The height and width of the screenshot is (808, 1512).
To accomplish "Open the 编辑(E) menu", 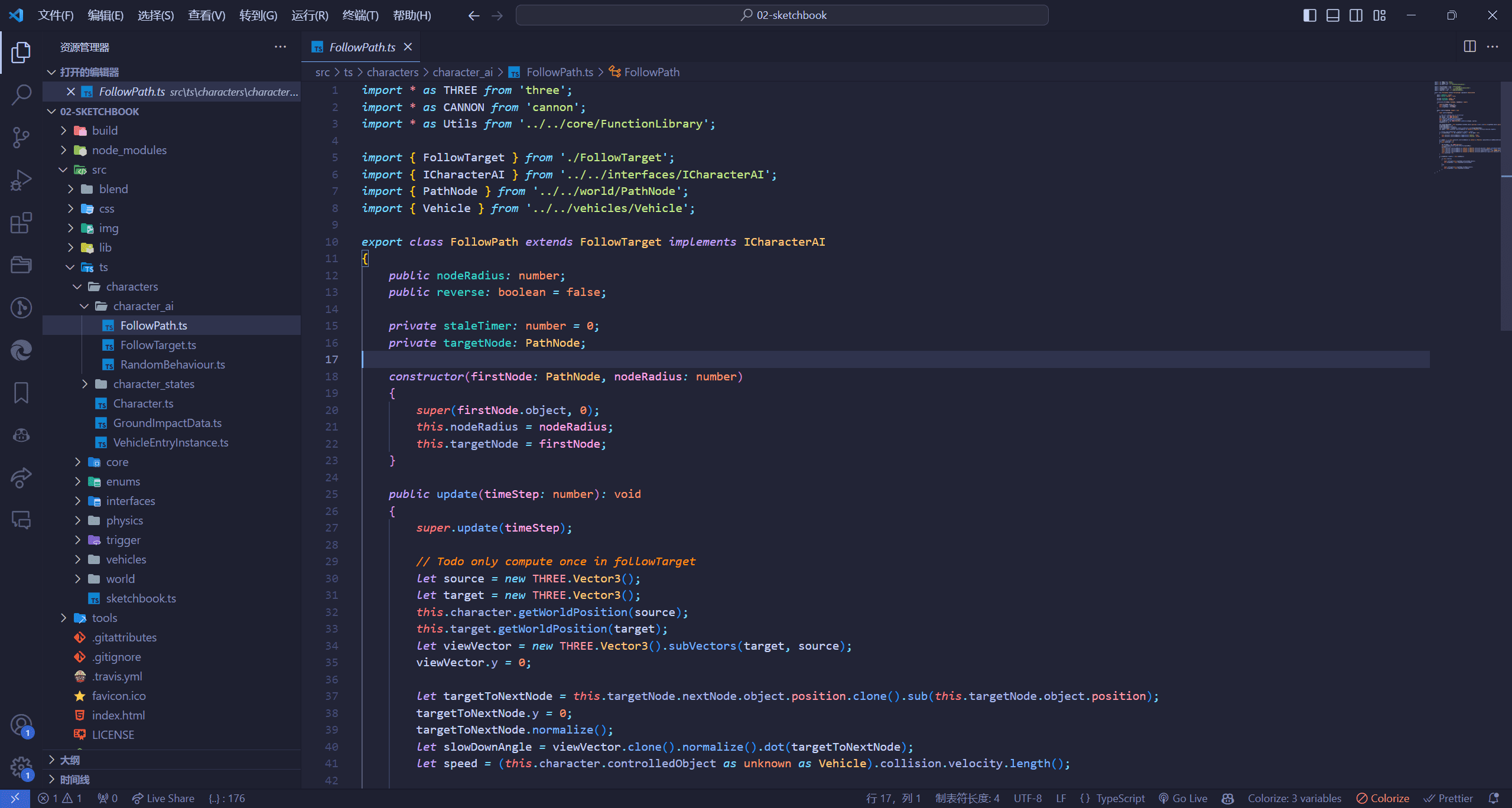I will click(x=106, y=15).
